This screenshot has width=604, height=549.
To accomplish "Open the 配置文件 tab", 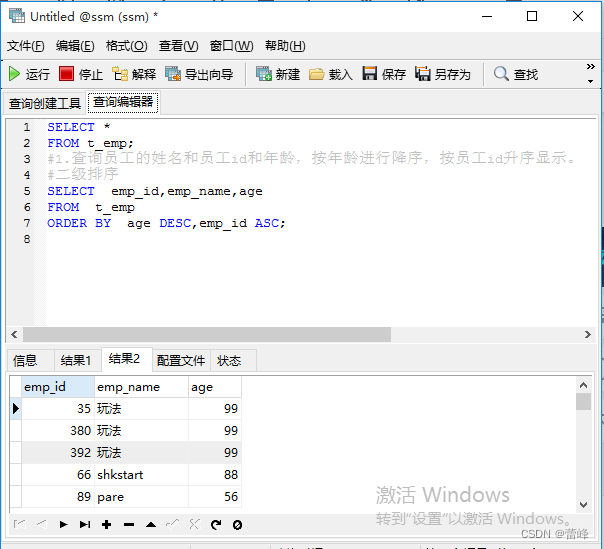I will pyautogui.click(x=181, y=361).
